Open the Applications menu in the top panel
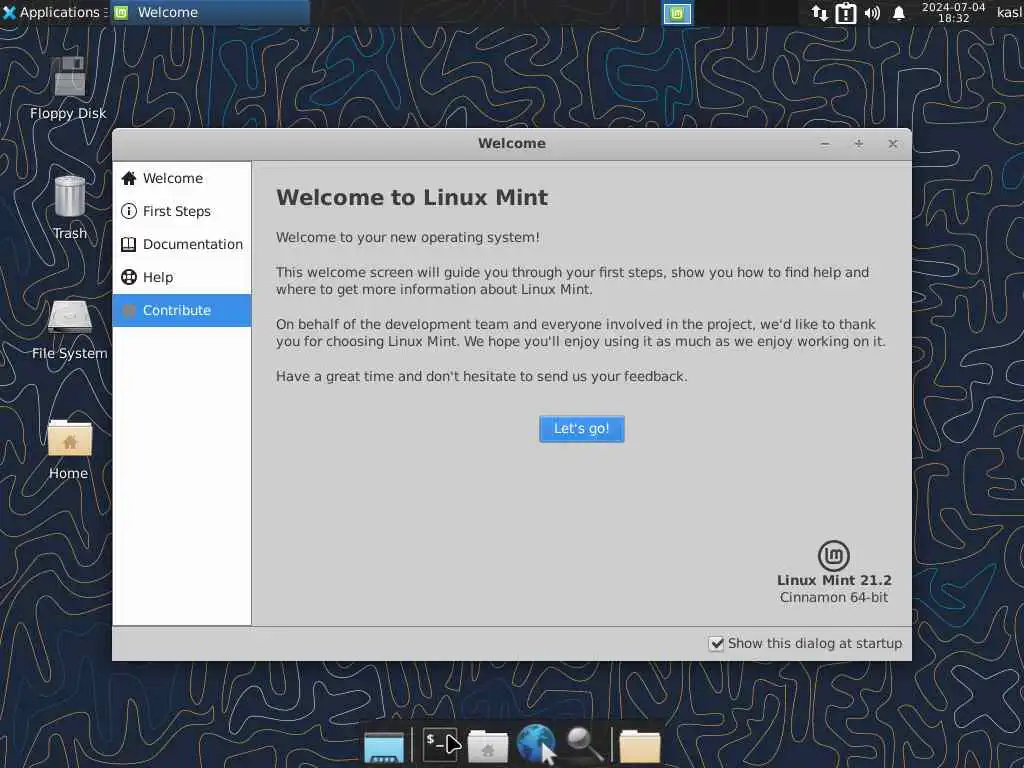The image size is (1024, 768). (53, 12)
